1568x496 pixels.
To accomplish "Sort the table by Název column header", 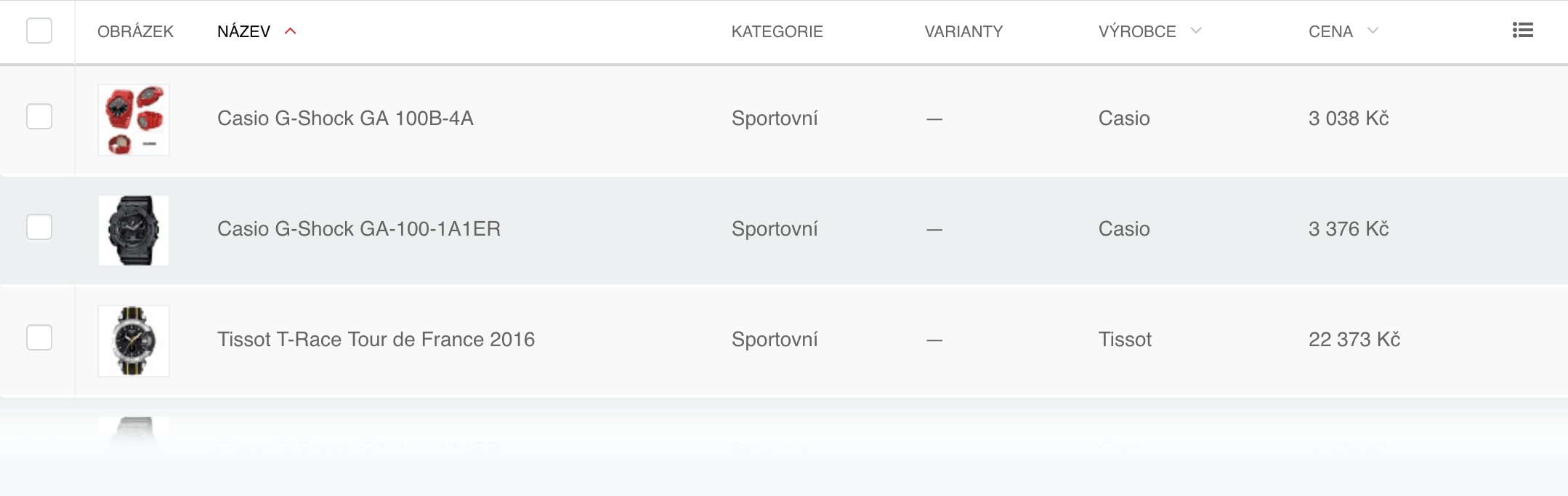I will pyautogui.click(x=243, y=31).
